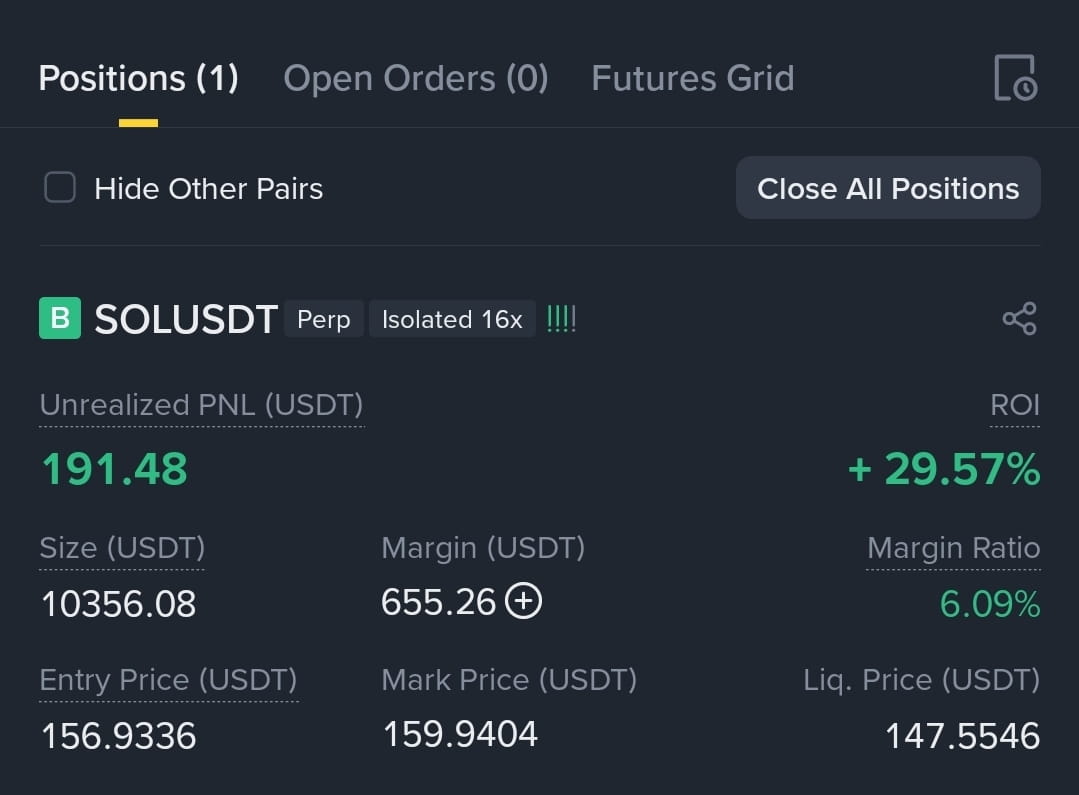Tap the green ADL indicator bars
The width and height of the screenshot is (1079, 795).
click(x=561, y=319)
